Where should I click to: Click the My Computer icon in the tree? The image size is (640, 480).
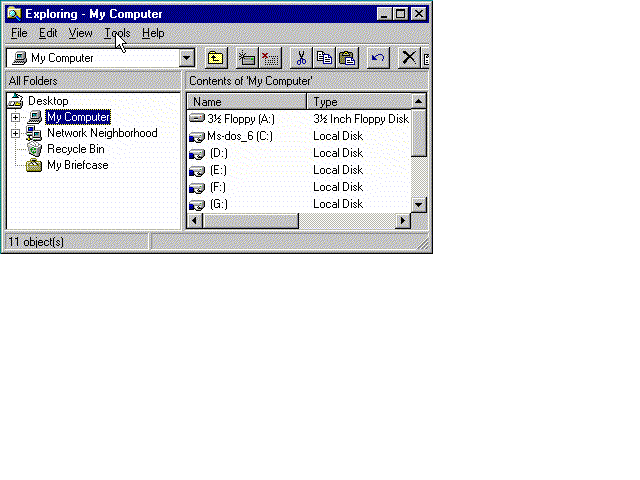(x=35, y=117)
